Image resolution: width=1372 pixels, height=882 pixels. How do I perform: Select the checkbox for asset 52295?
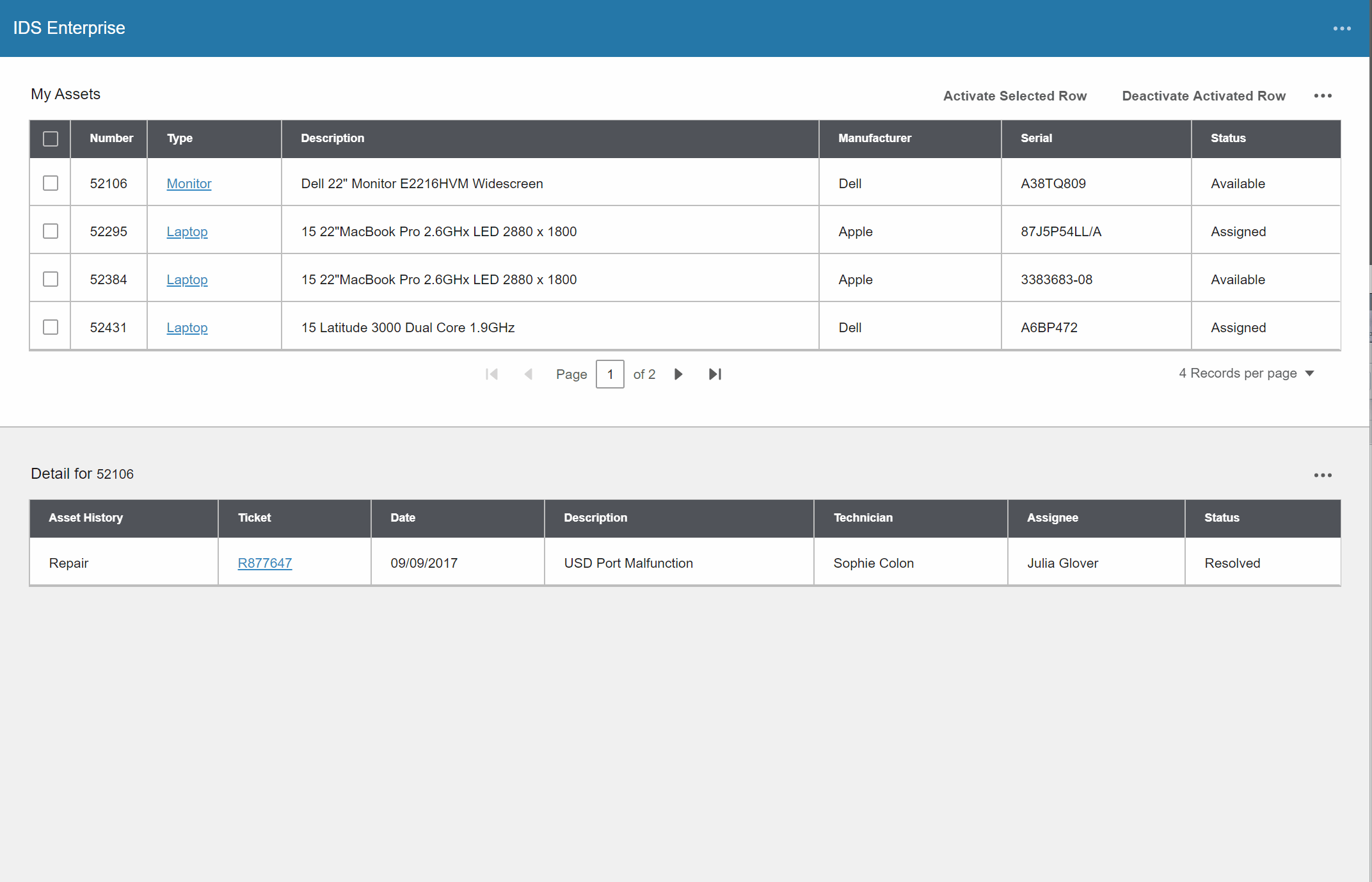[x=49, y=231]
